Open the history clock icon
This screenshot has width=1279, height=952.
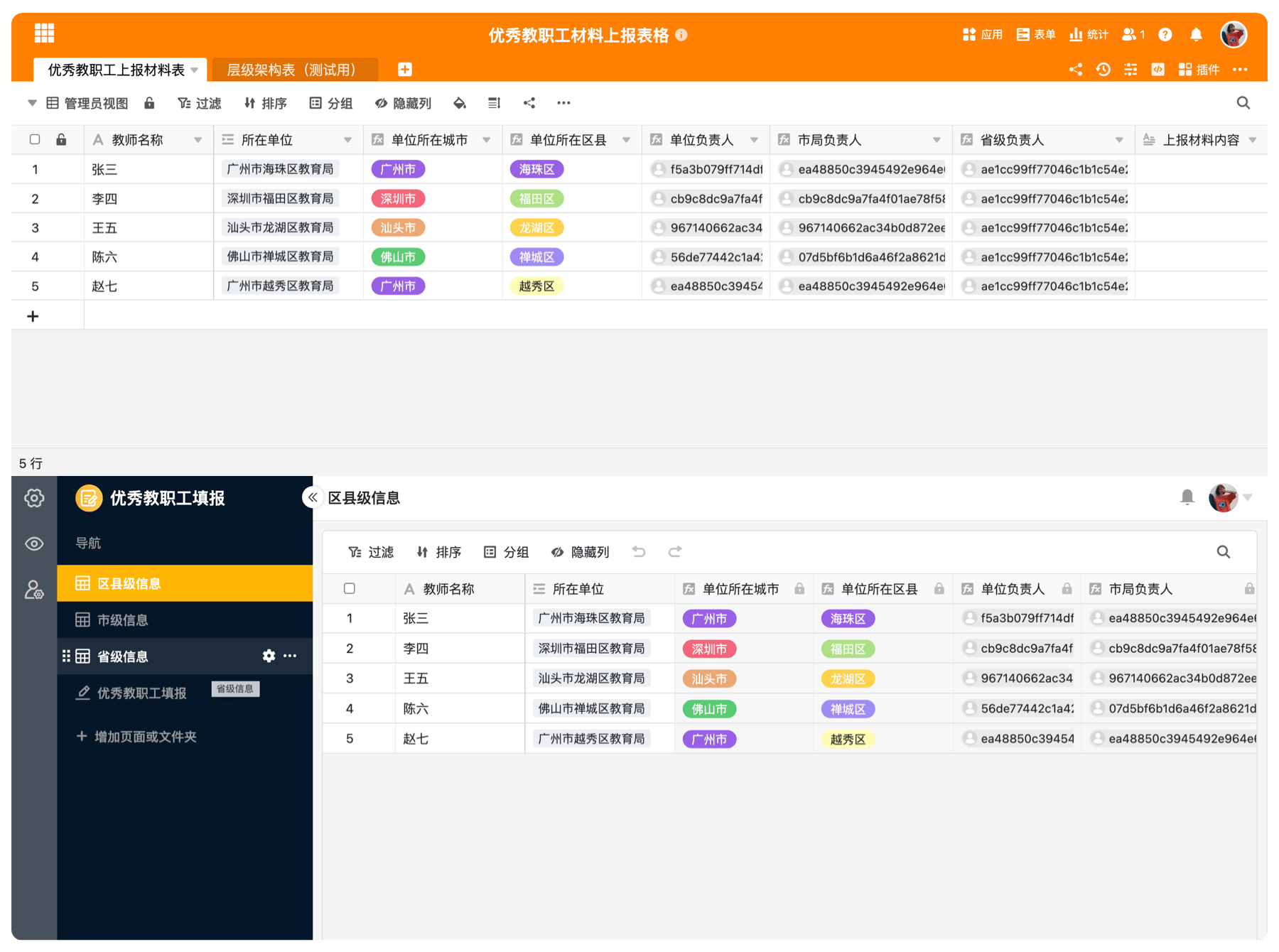1103,70
